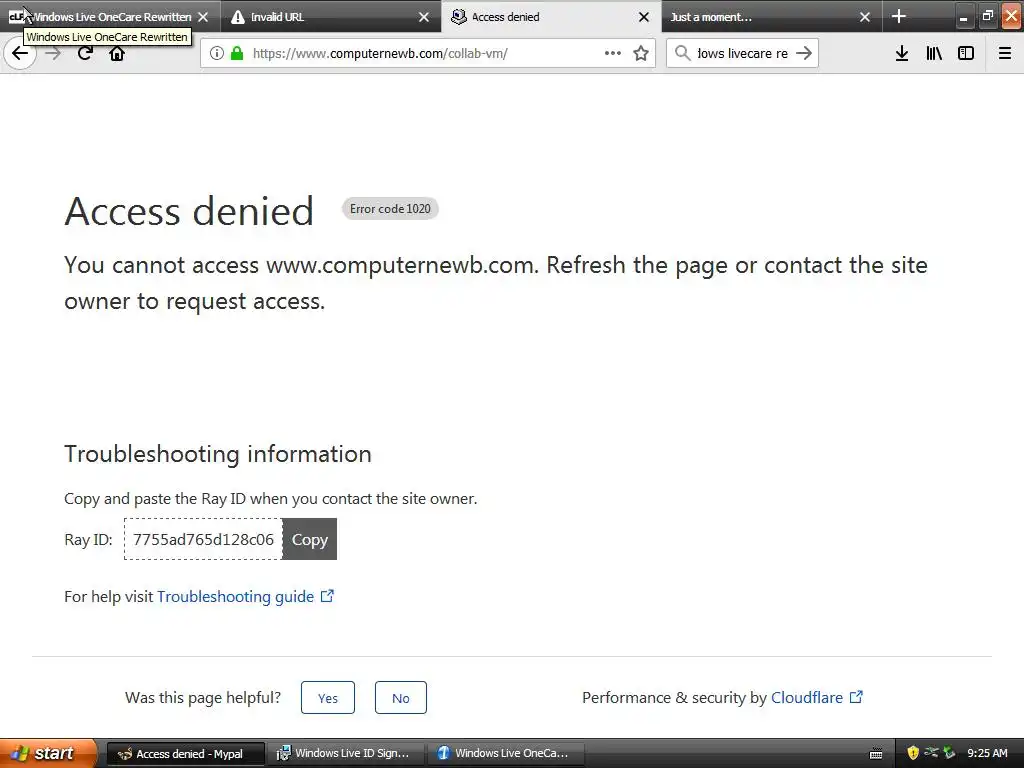Answer No to page helpful question
The width and height of the screenshot is (1024, 768).
401,697
